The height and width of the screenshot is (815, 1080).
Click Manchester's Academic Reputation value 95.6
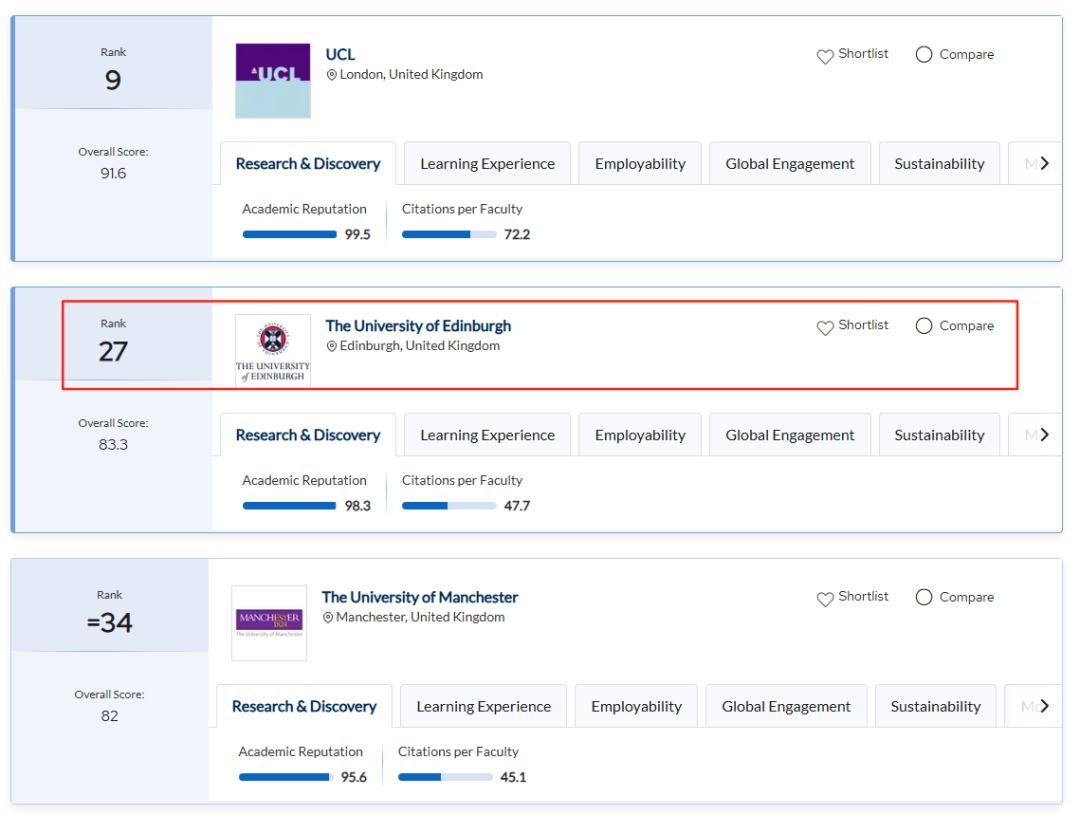[x=353, y=778]
